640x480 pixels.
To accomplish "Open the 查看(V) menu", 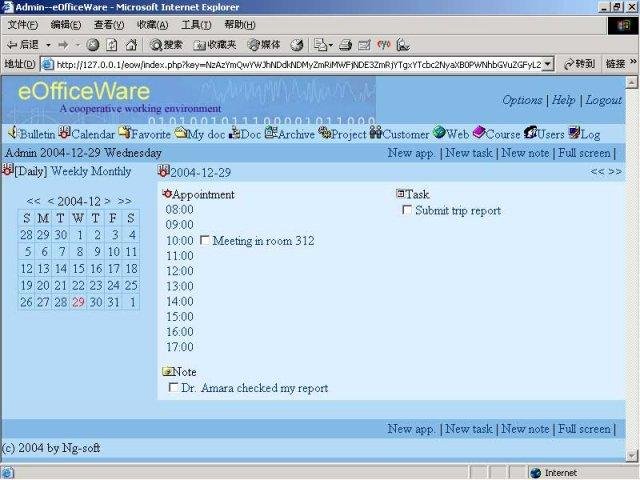I will coord(109,25).
